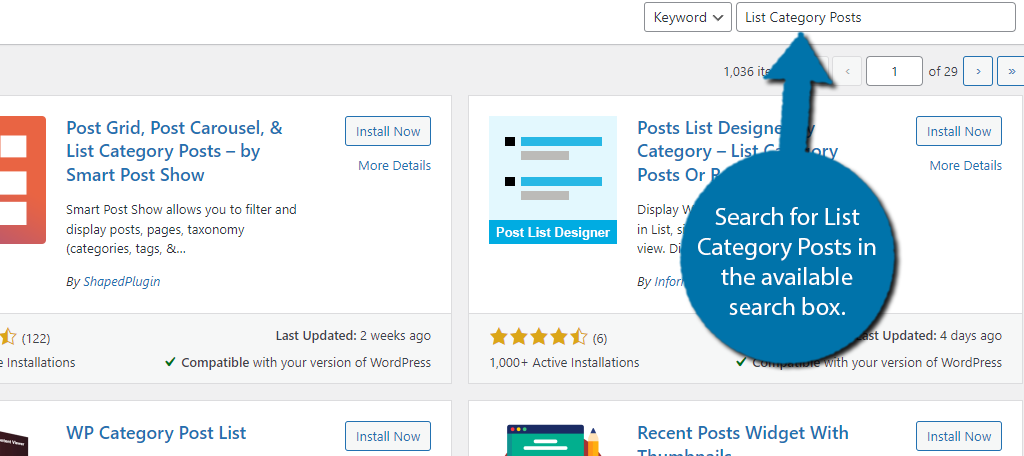1024x456 pixels.
Task: Install the Recent Posts Widget With Thumbnails plugin
Action: click(959, 436)
